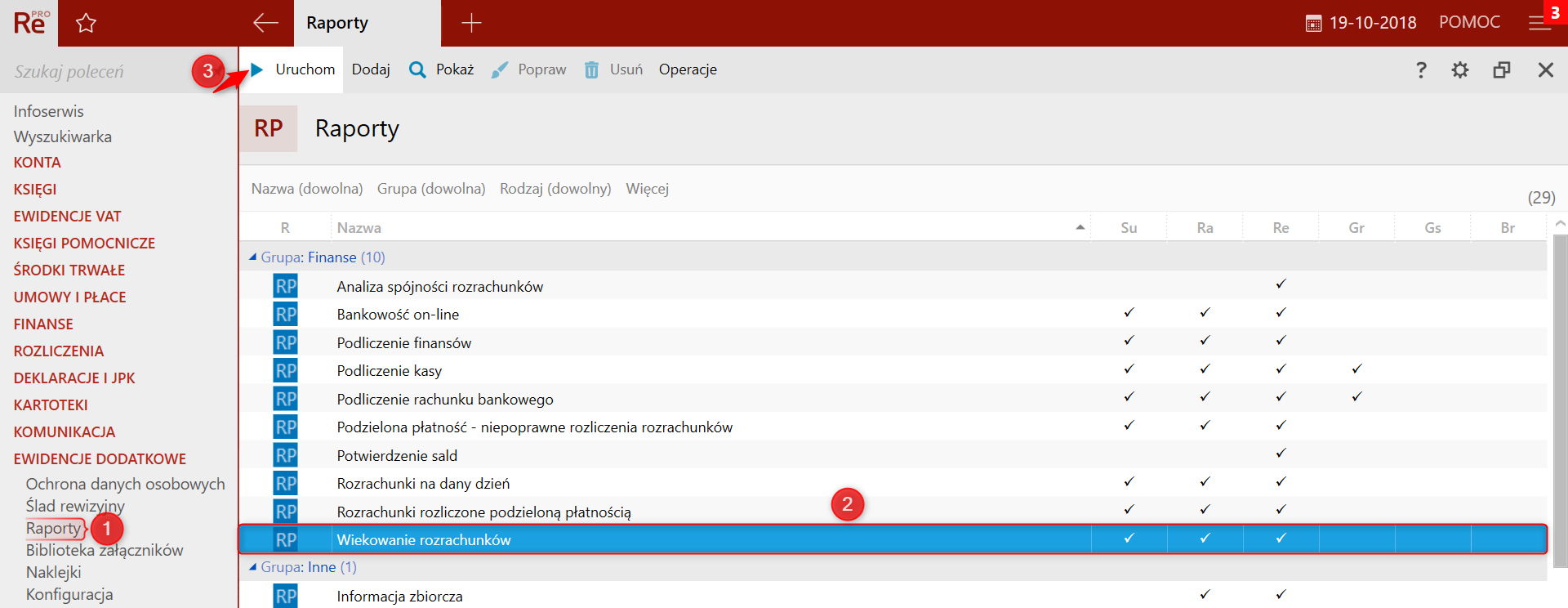1568x608 pixels.
Task: Click RP icon of Bankowość on-line
Action: click(x=286, y=315)
